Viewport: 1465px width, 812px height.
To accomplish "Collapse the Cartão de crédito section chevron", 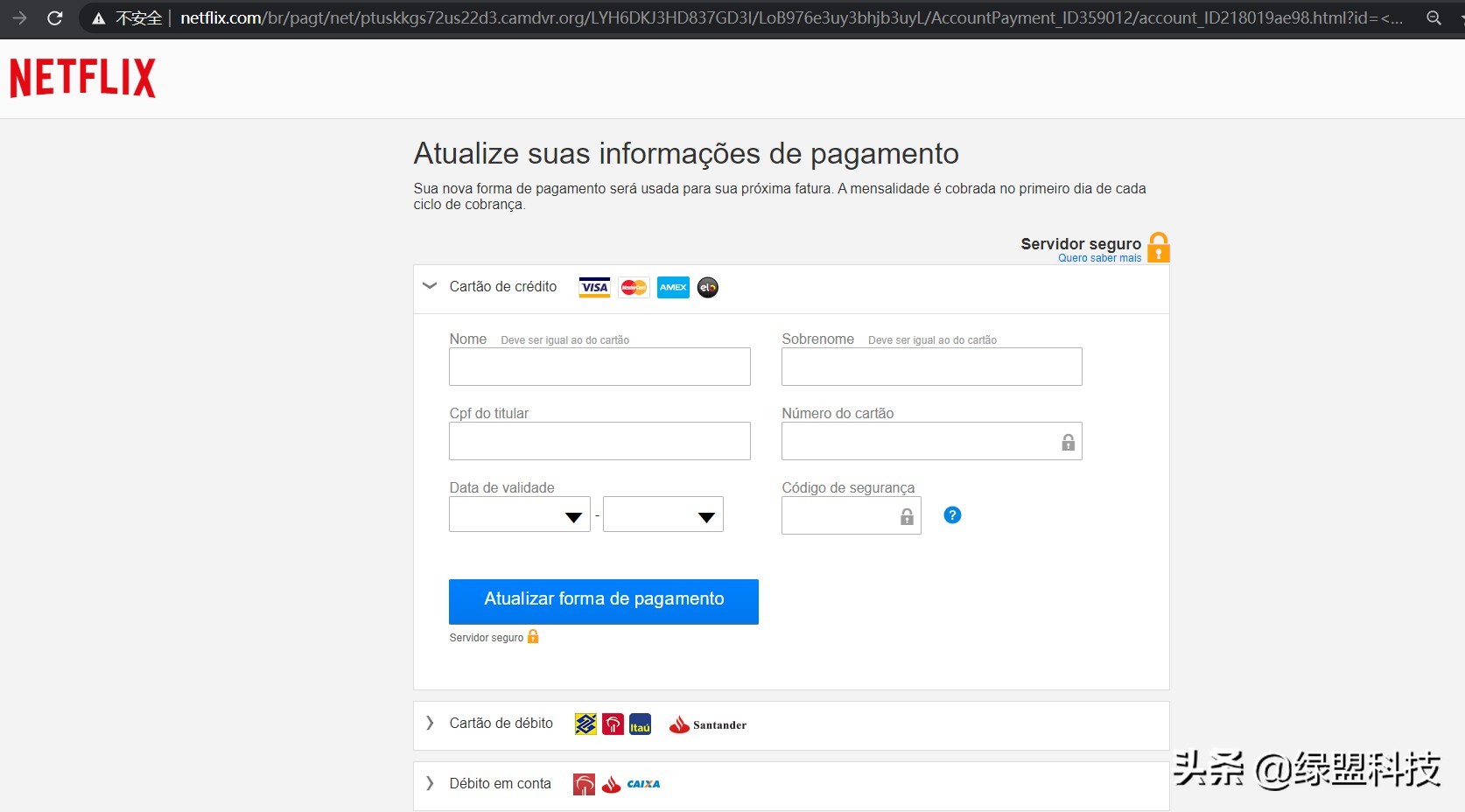I will [x=430, y=286].
